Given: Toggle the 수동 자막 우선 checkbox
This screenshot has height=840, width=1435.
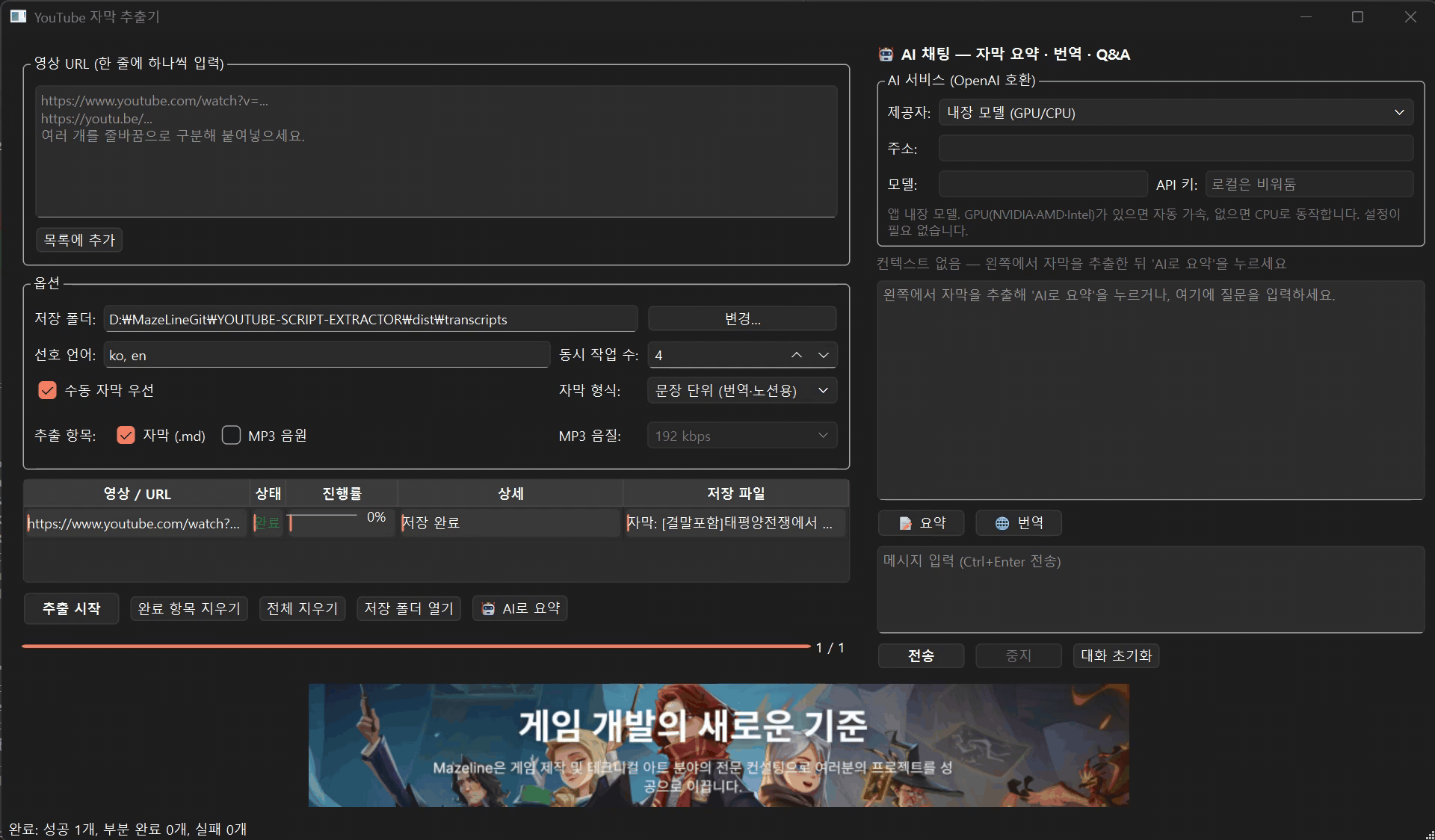Looking at the screenshot, I should [47, 390].
